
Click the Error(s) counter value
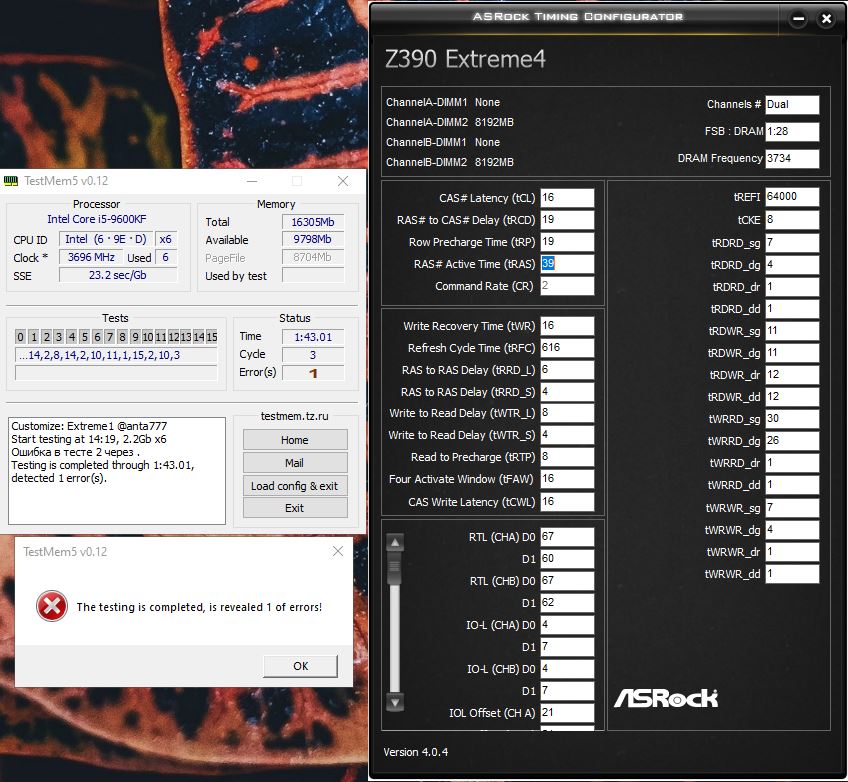(313, 373)
